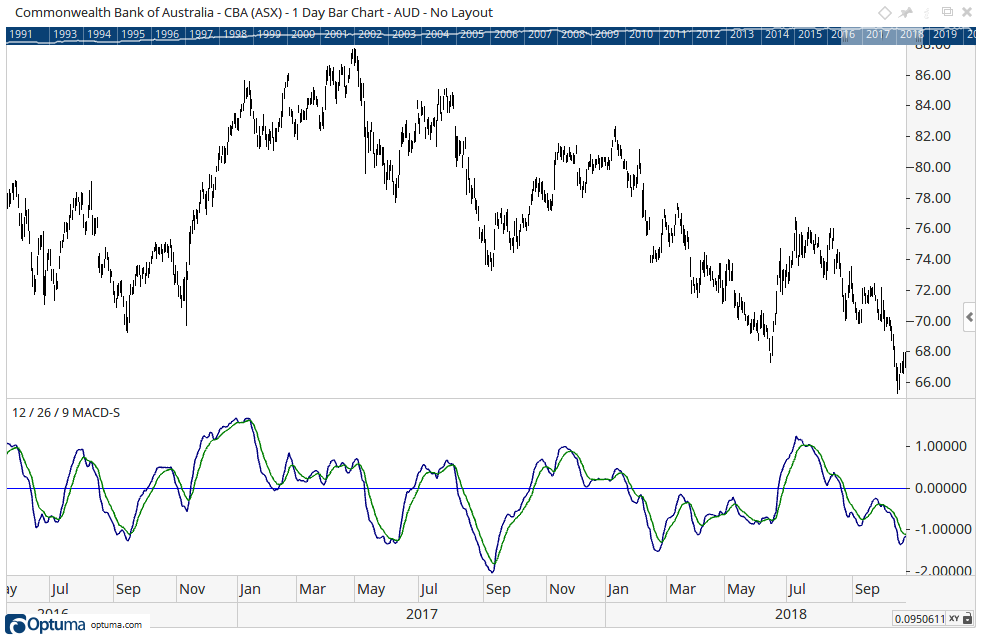Jump to 2007 in the year overview strip

point(539,34)
